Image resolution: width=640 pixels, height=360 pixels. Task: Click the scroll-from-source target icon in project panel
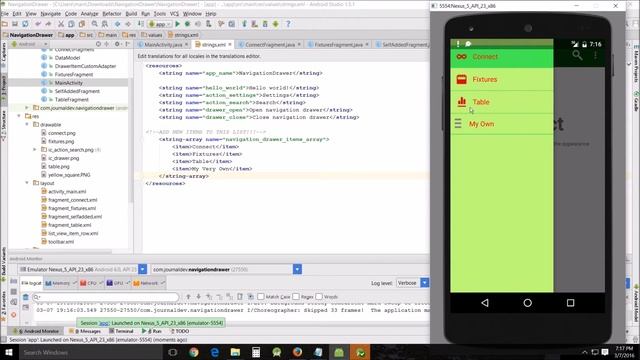[x=98, y=44]
